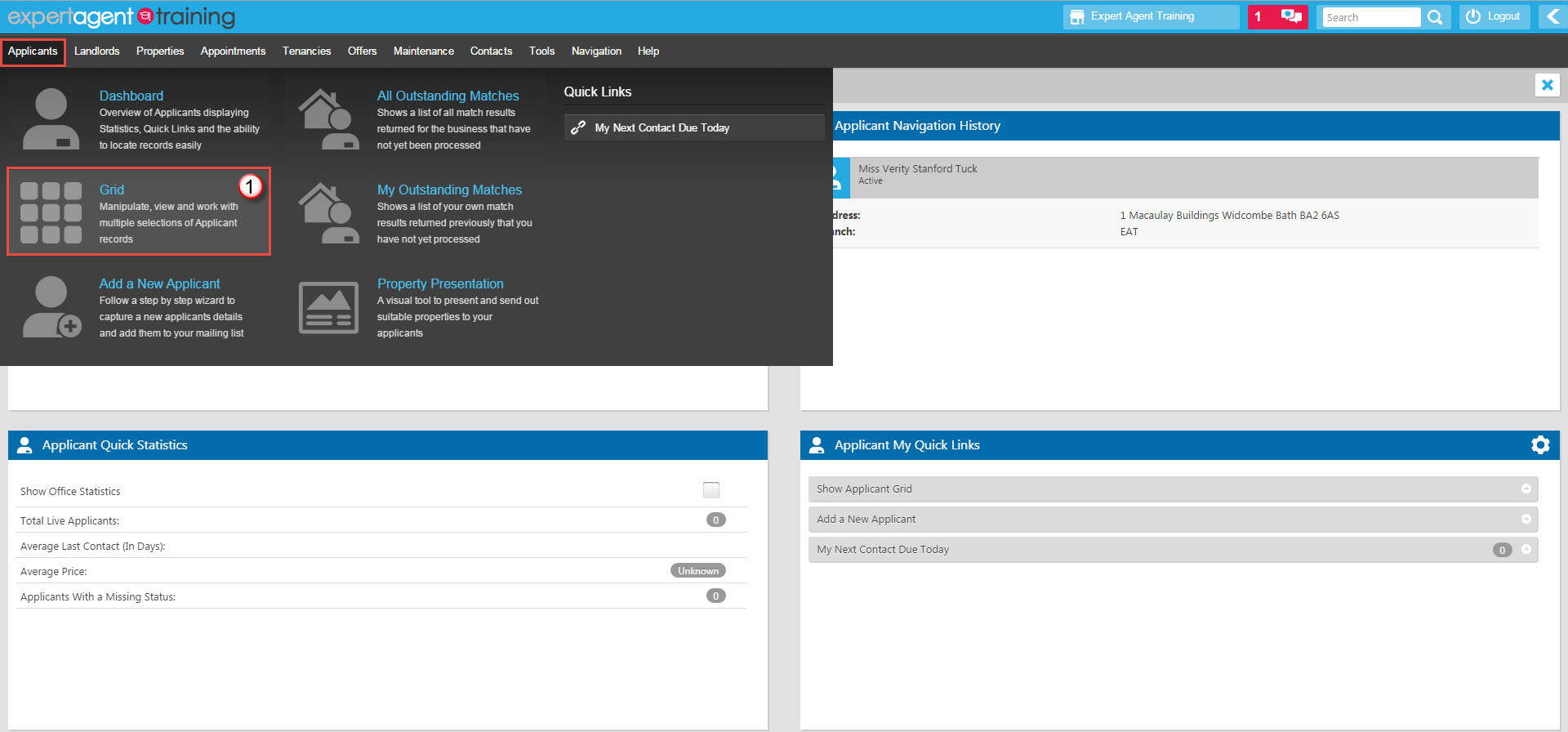Open the gear settings on My Quick Links
The width and height of the screenshot is (1568, 732).
pyautogui.click(x=1540, y=444)
